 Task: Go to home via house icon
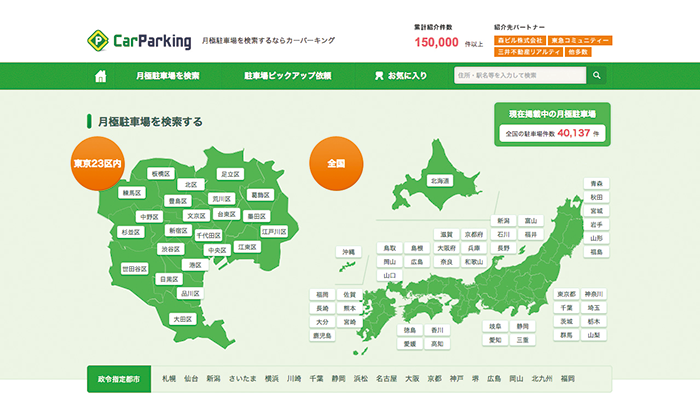click(x=100, y=75)
